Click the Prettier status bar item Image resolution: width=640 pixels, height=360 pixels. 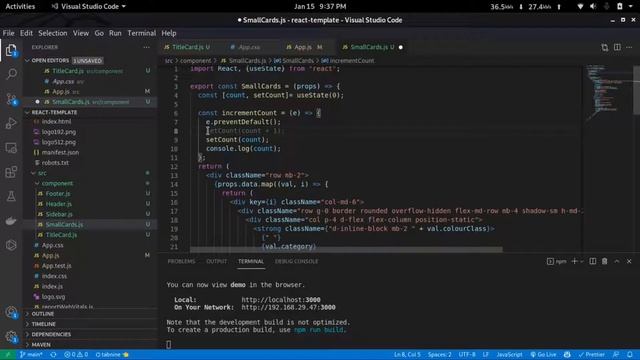point(591,355)
